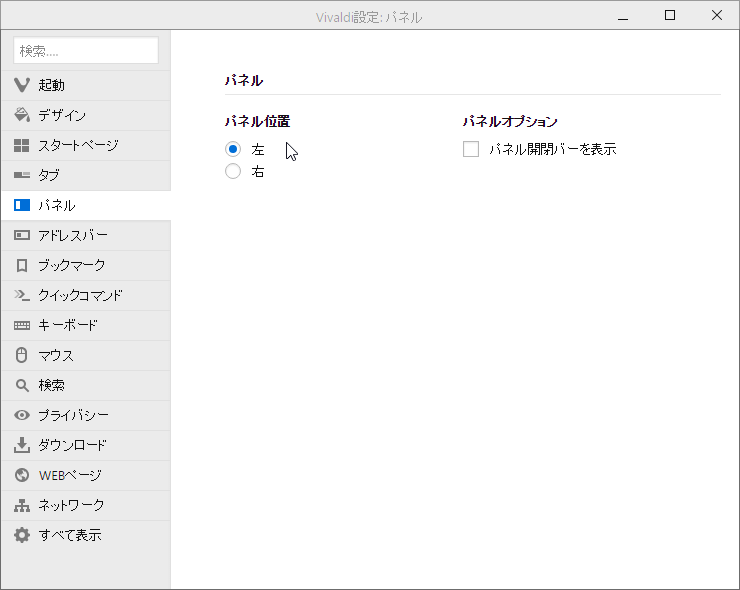740x590 pixels.
Task: Open the アドレスバー settings section
Action: (x=86, y=236)
